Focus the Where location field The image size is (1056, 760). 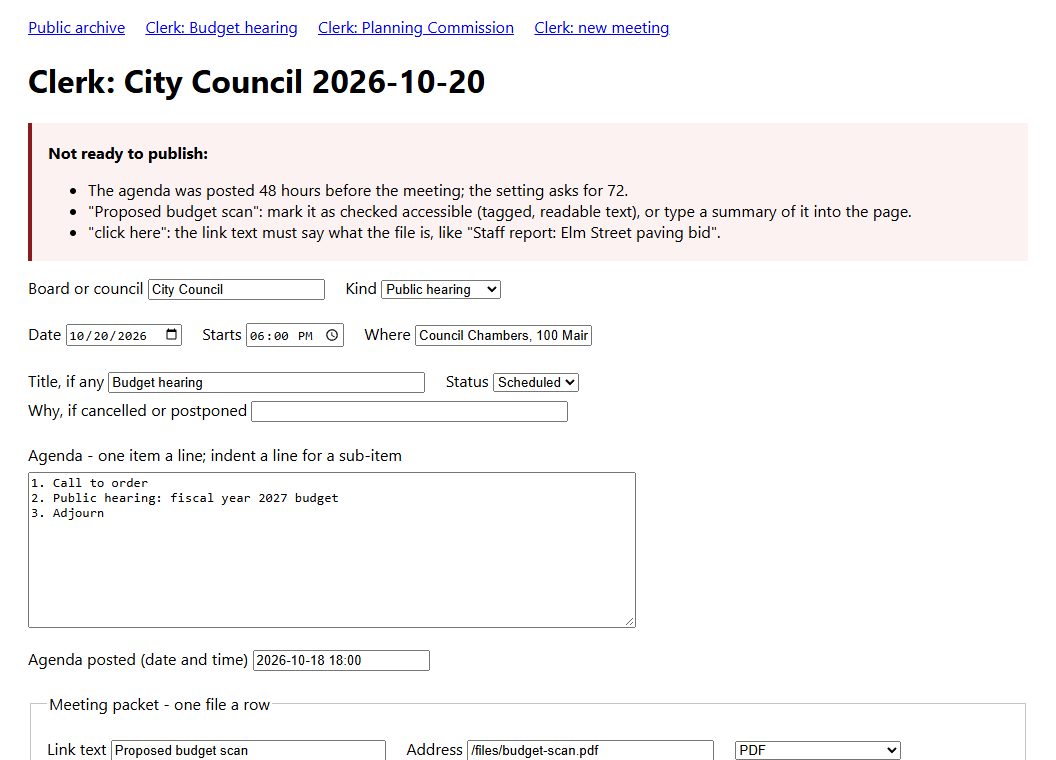click(503, 335)
